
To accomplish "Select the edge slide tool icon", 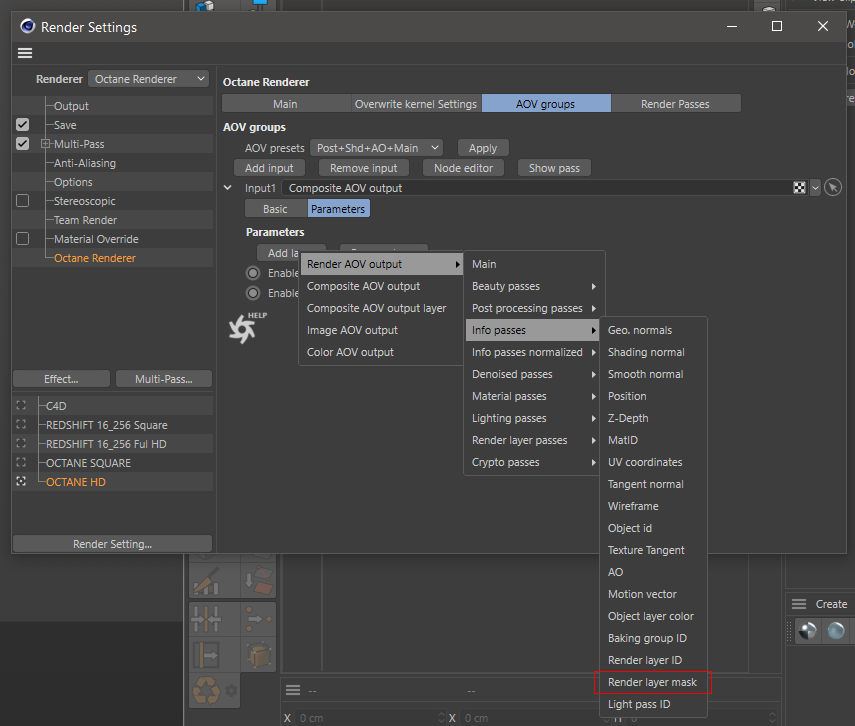I will tap(207, 655).
